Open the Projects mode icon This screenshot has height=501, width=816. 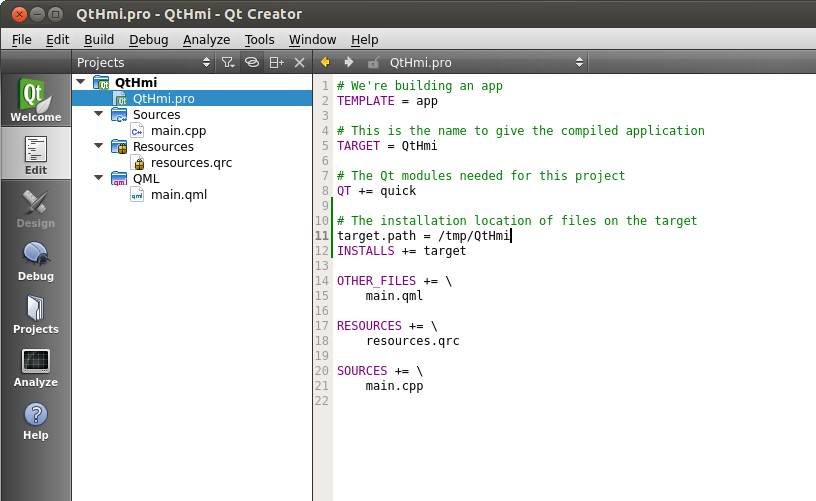coord(36,313)
